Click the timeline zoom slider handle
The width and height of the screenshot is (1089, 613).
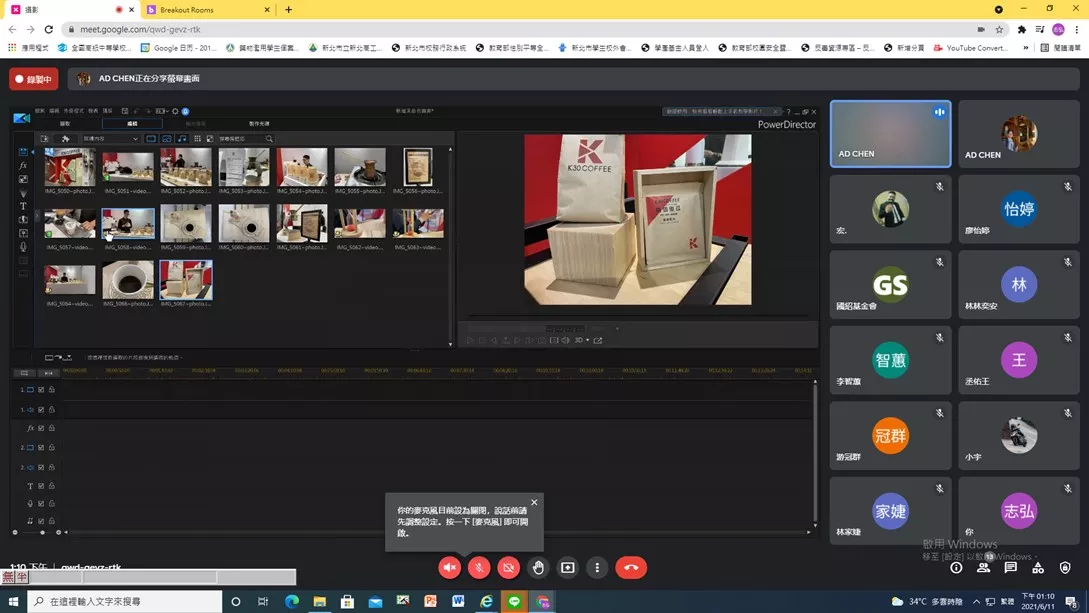click(42, 532)
